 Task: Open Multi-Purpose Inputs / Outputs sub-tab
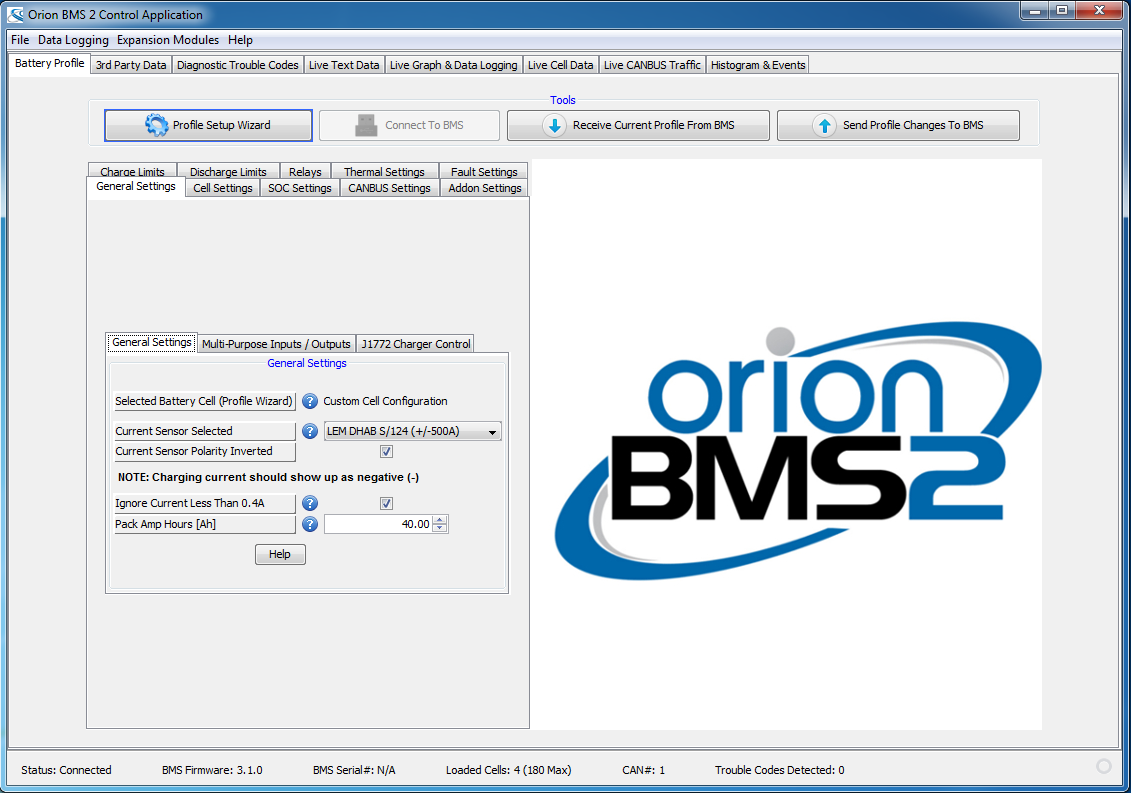coord(276,344)
